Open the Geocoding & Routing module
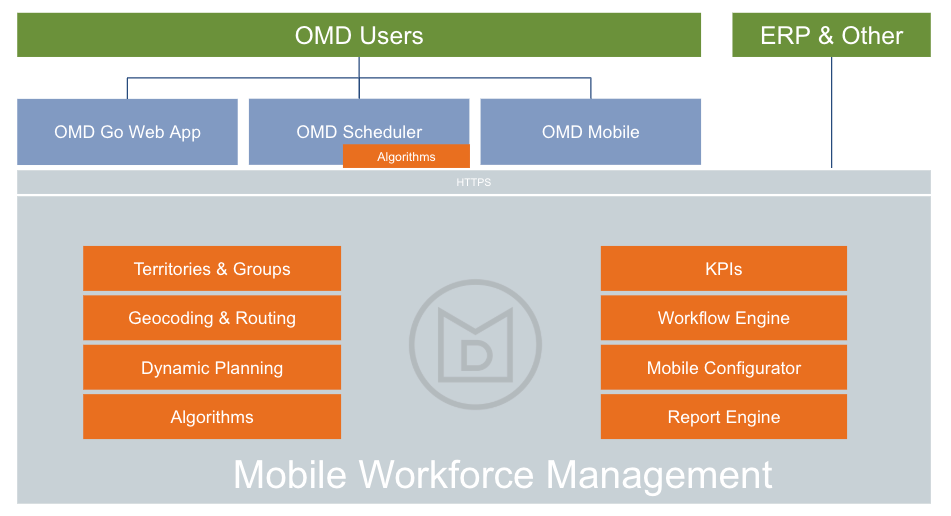 point(212,318)
